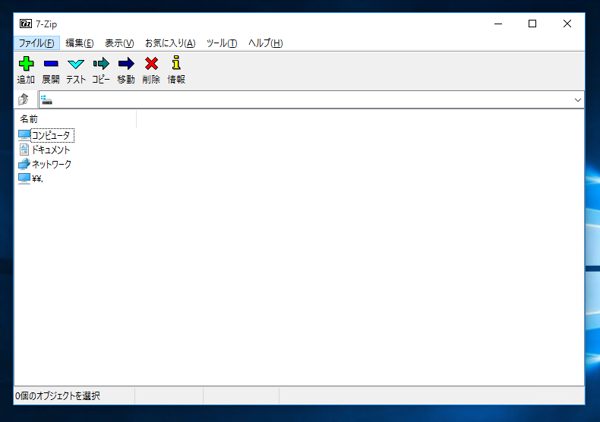
Task: Open the ファイル(F) menu
Action: pos(37,43)
